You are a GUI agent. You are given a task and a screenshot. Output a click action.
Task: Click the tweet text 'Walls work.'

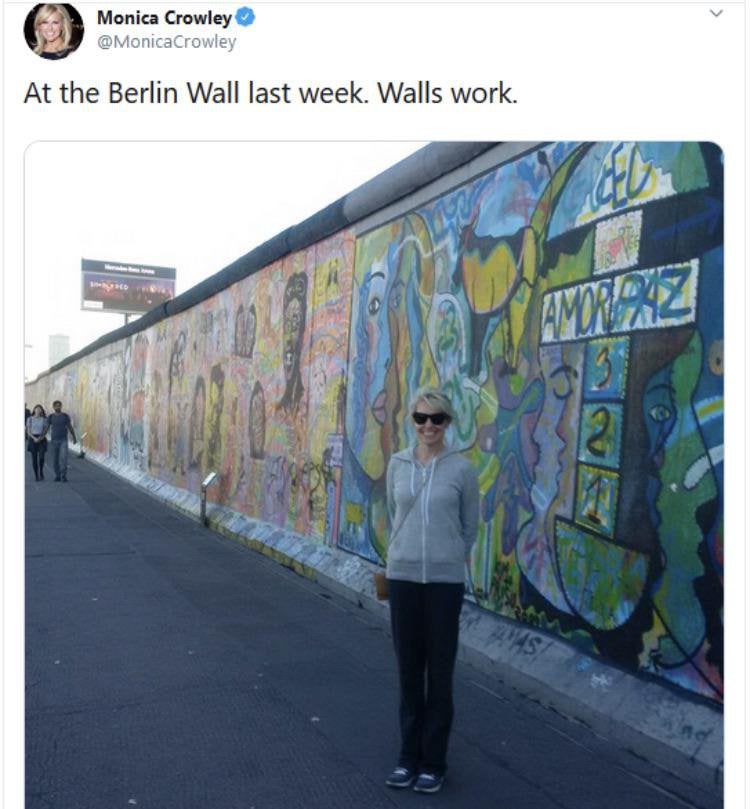447,93
